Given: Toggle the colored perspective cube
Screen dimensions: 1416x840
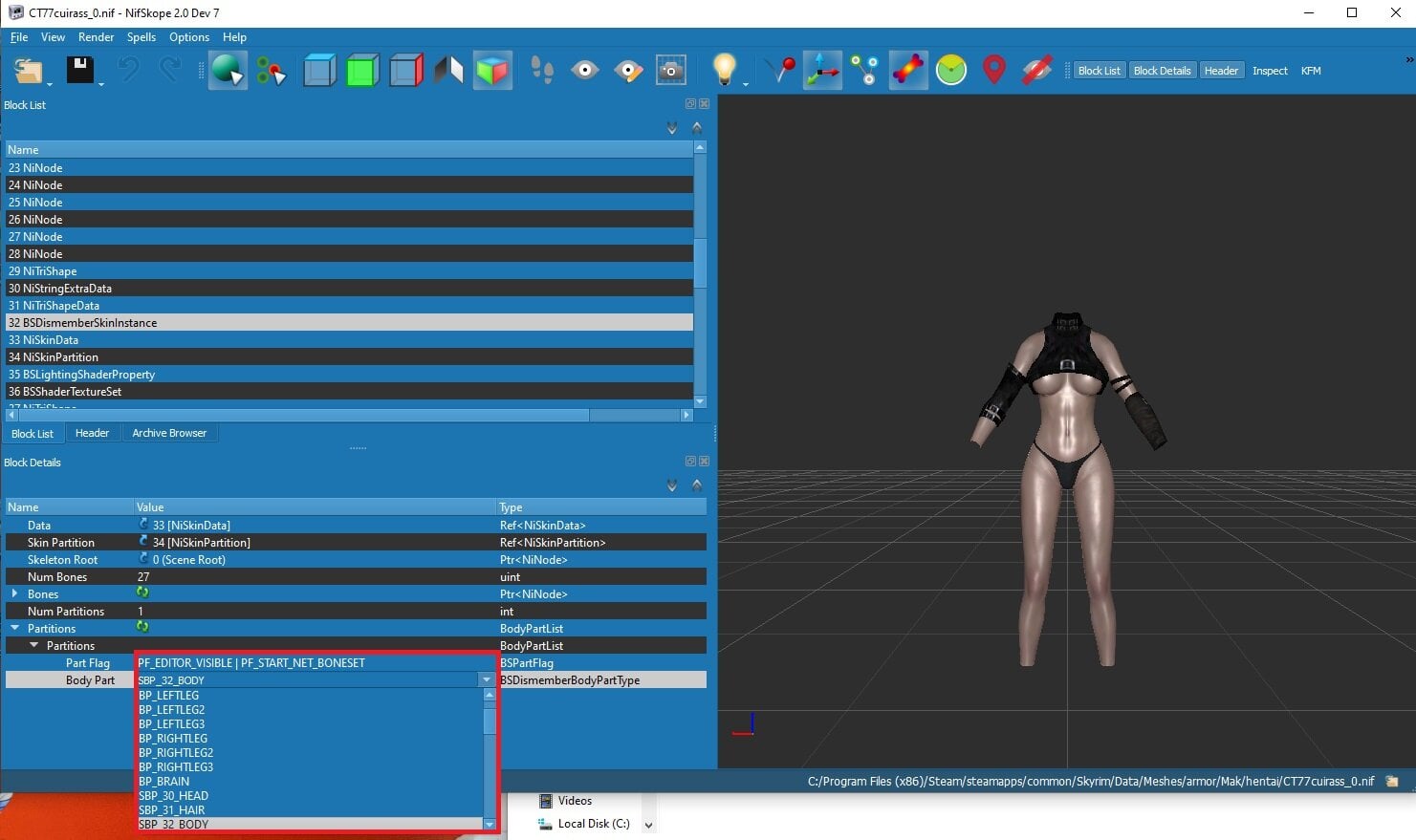Looking at the screenshot, I should tap(492, 71).
